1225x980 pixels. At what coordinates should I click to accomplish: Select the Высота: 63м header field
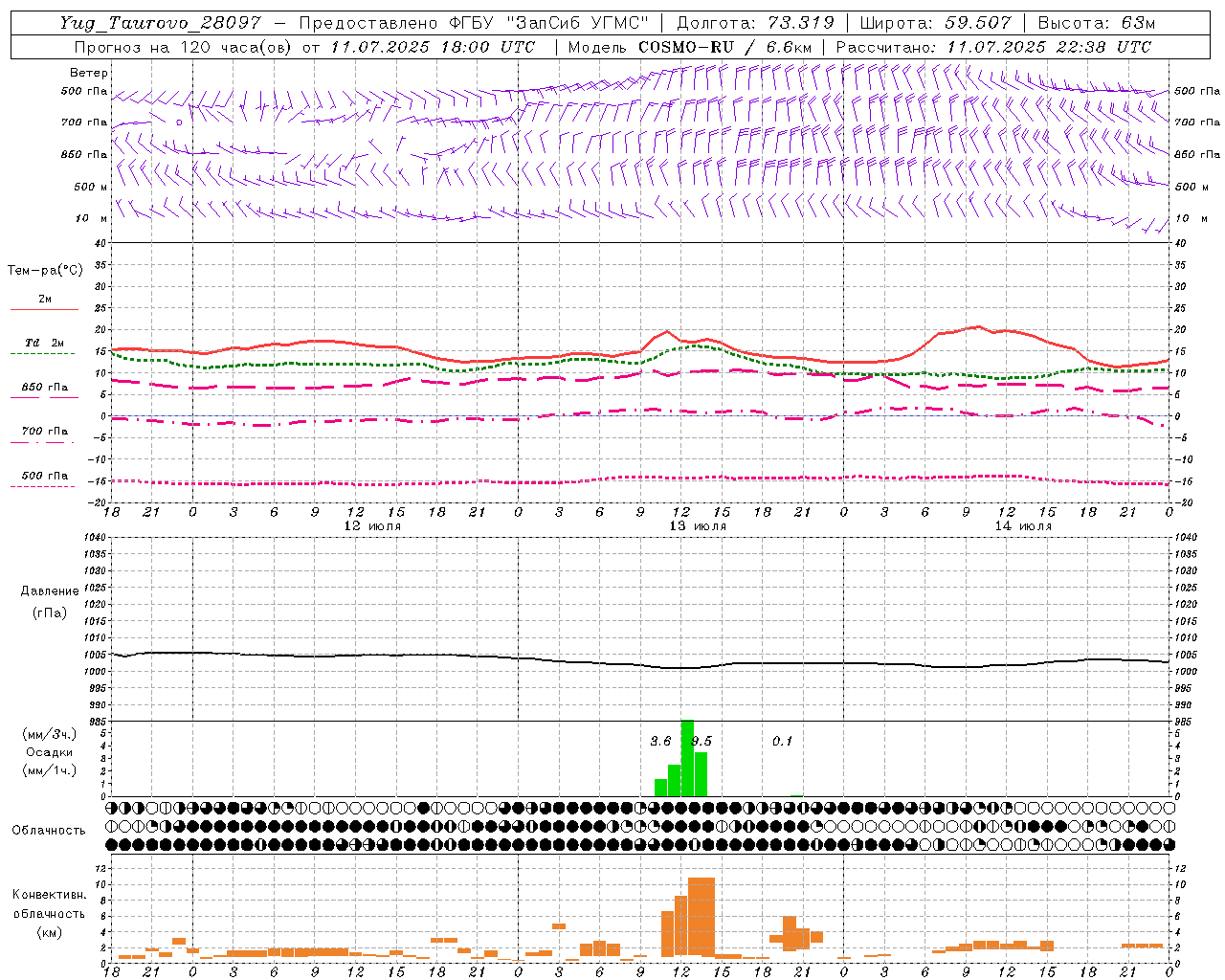pos(1096,23)
